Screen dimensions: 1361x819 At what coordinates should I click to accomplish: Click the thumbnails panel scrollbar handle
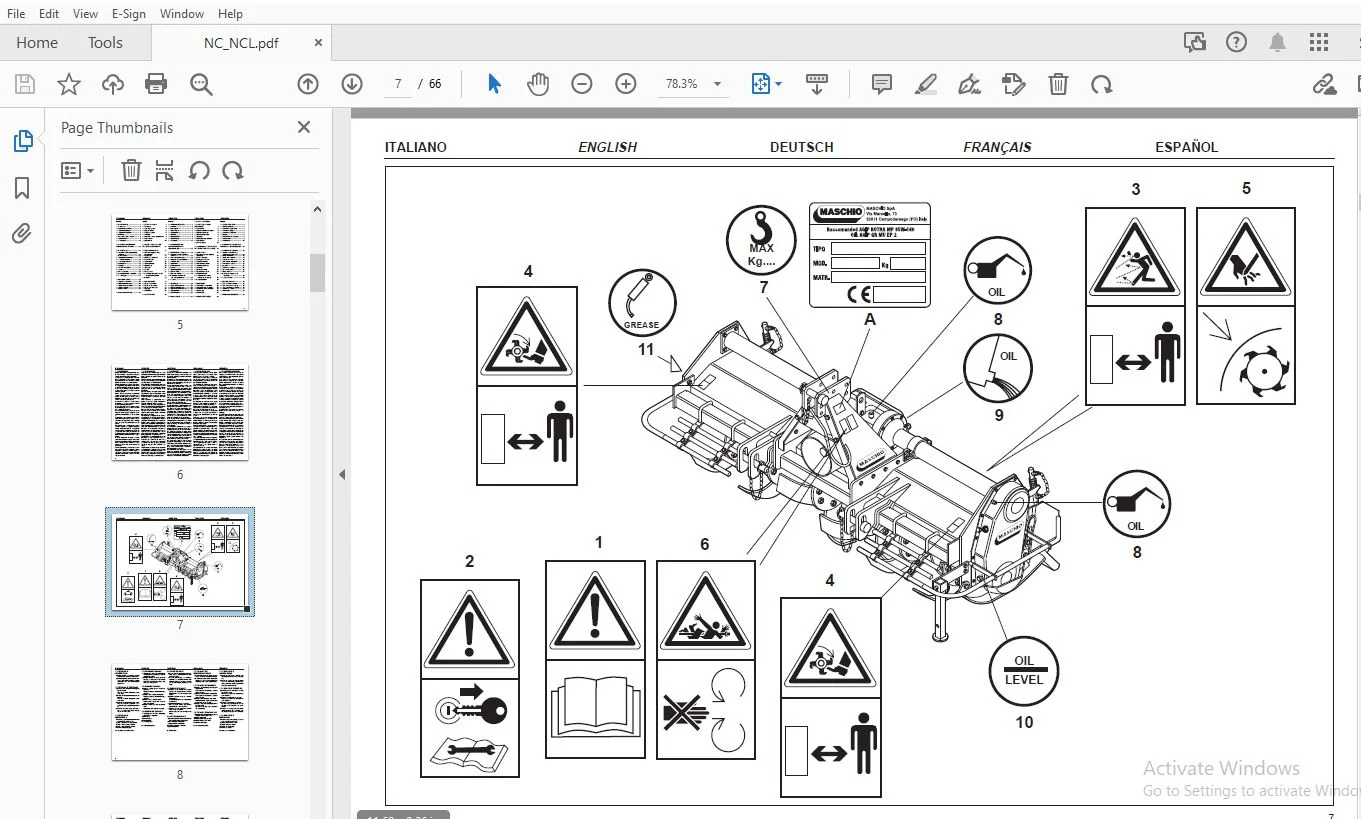tap(317, 272)
